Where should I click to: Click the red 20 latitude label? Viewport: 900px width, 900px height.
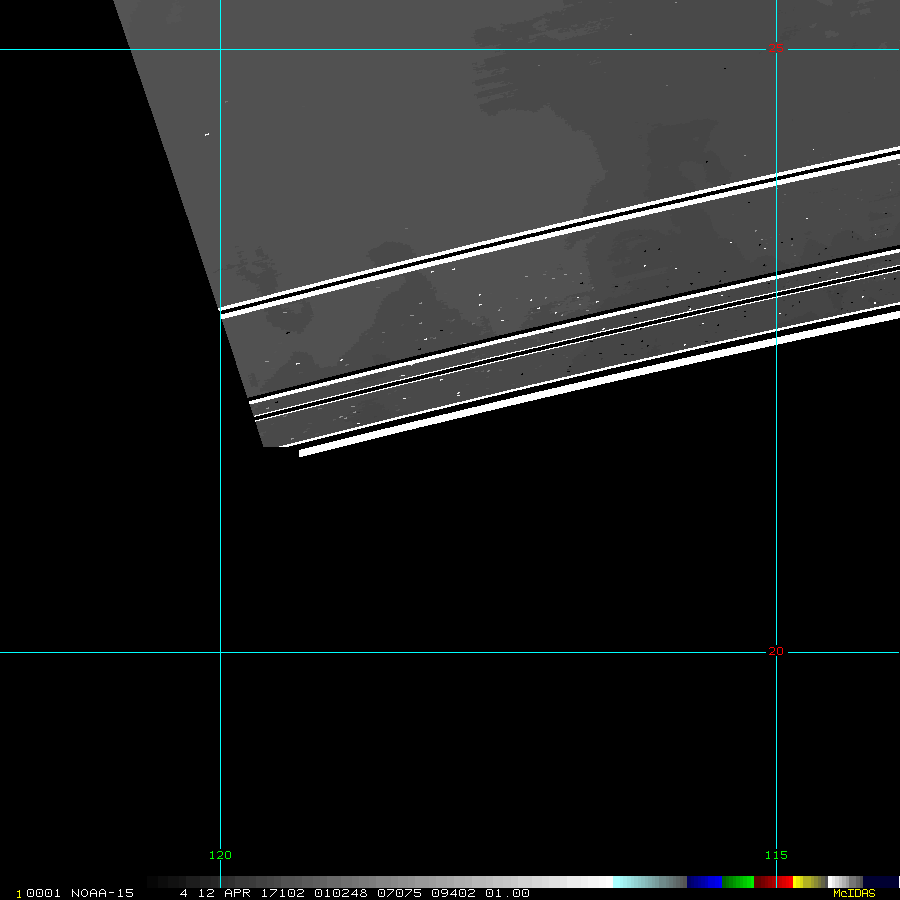pyautogui.click(x=776, y=652)
